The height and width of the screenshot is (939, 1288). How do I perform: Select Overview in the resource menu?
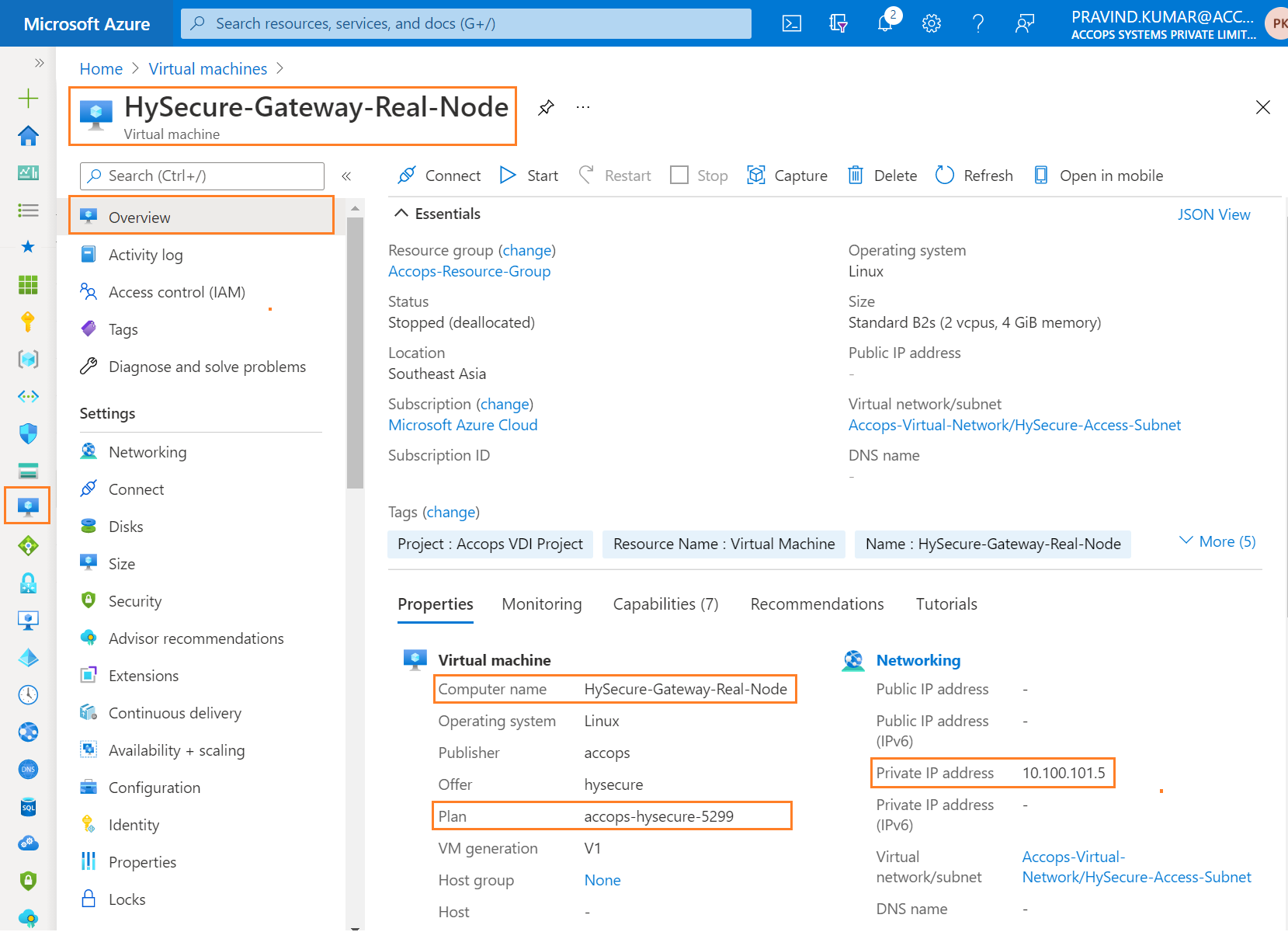click(x=202, y=217)
